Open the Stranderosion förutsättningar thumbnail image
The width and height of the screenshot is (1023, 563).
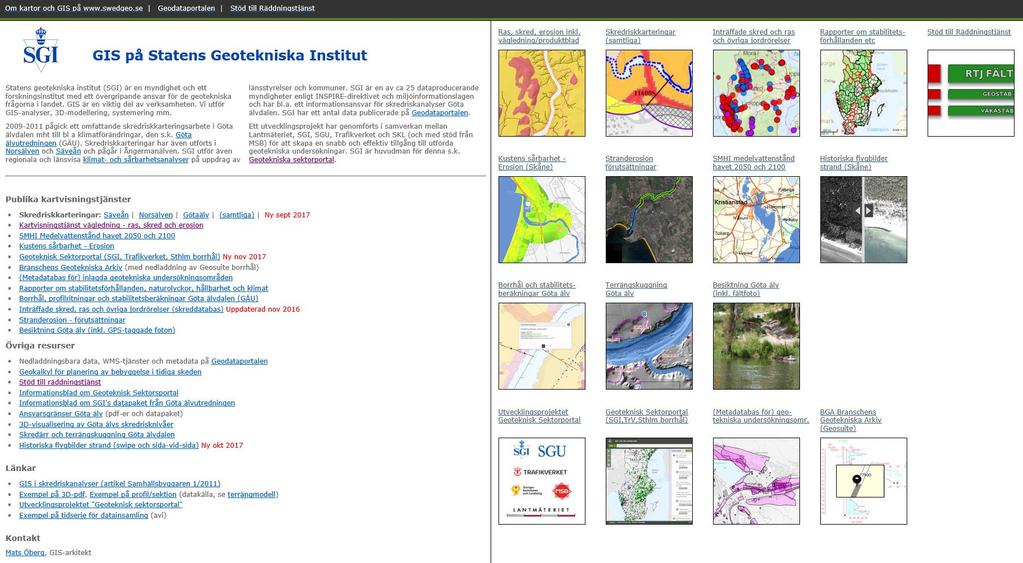pos(649,220)
